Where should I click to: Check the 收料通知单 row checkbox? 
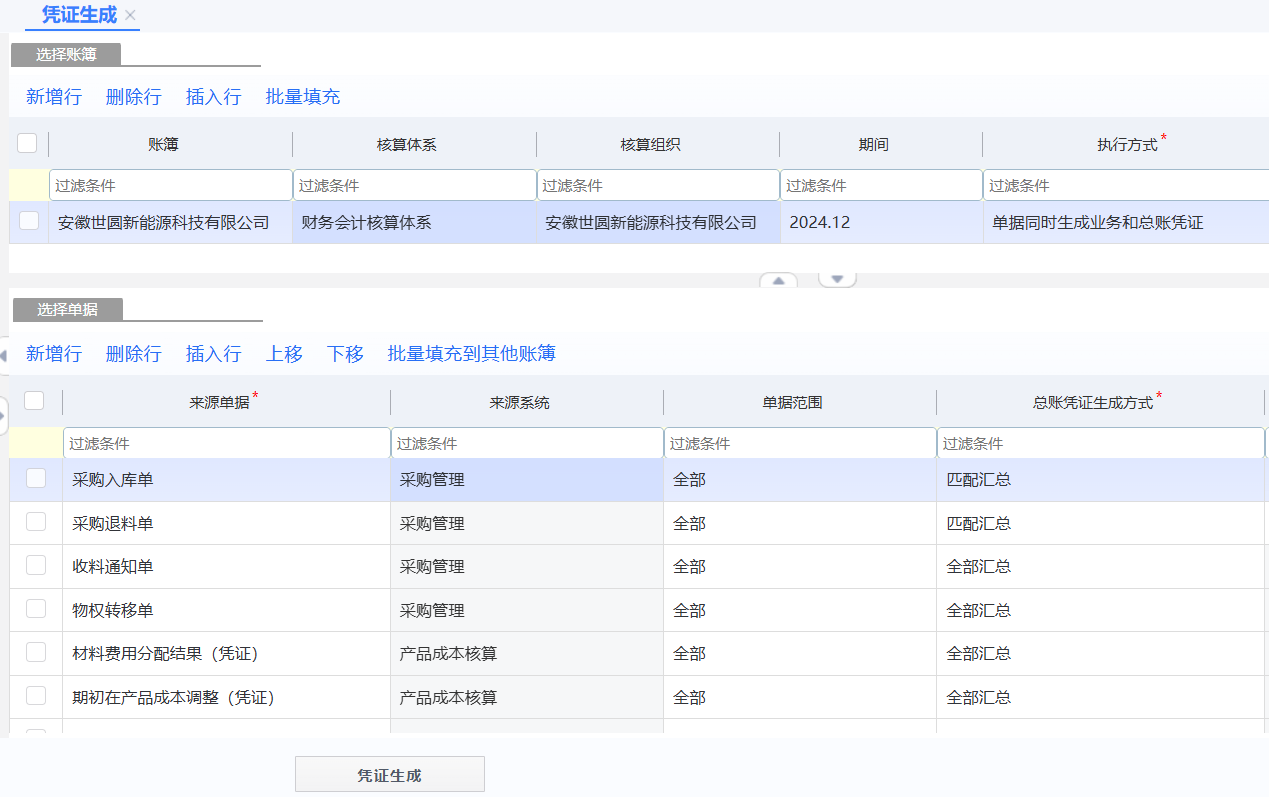click(x=36, y=565)
